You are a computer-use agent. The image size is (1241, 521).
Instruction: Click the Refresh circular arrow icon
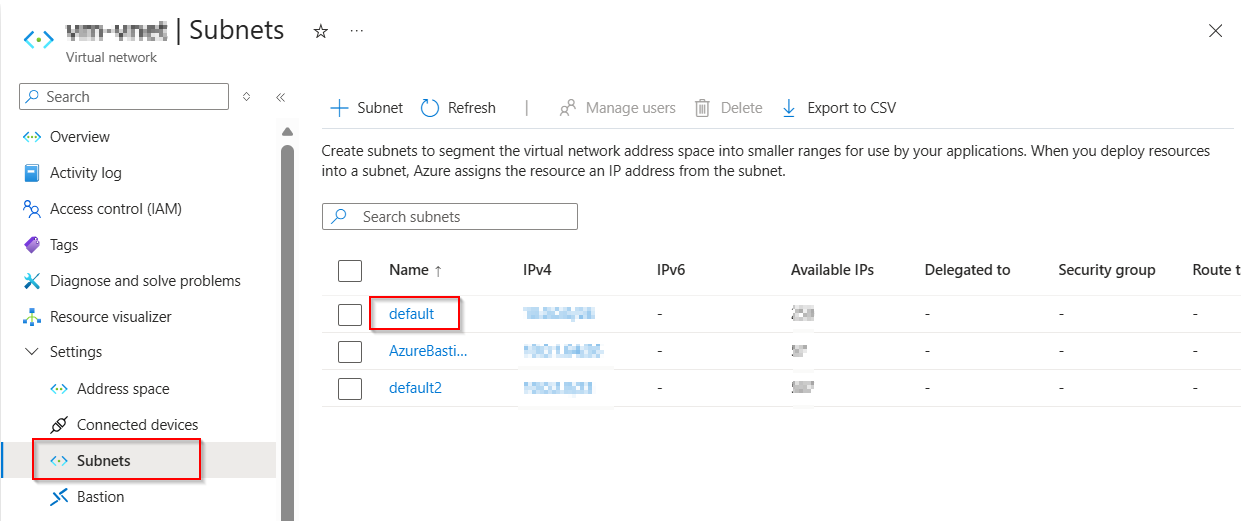[430, 108]
